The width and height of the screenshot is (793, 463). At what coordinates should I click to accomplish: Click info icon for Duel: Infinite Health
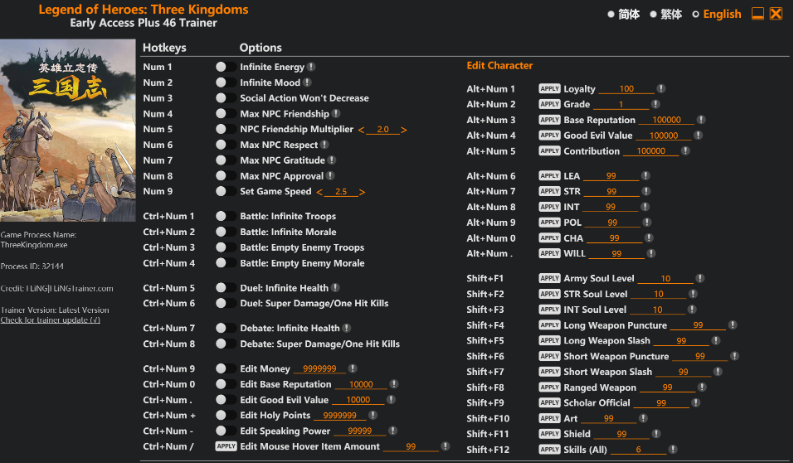(x=335, y=288)
